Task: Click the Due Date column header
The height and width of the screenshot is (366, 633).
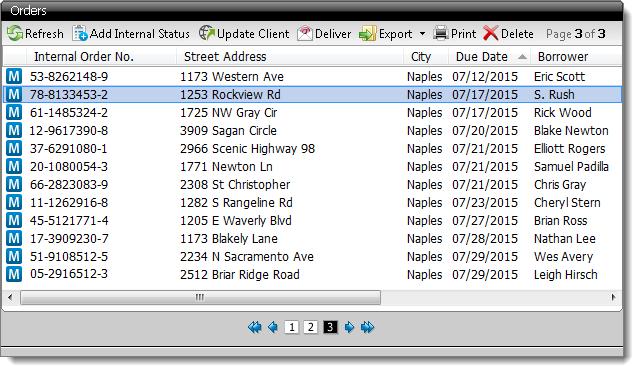Action: [x=489, y=56]
